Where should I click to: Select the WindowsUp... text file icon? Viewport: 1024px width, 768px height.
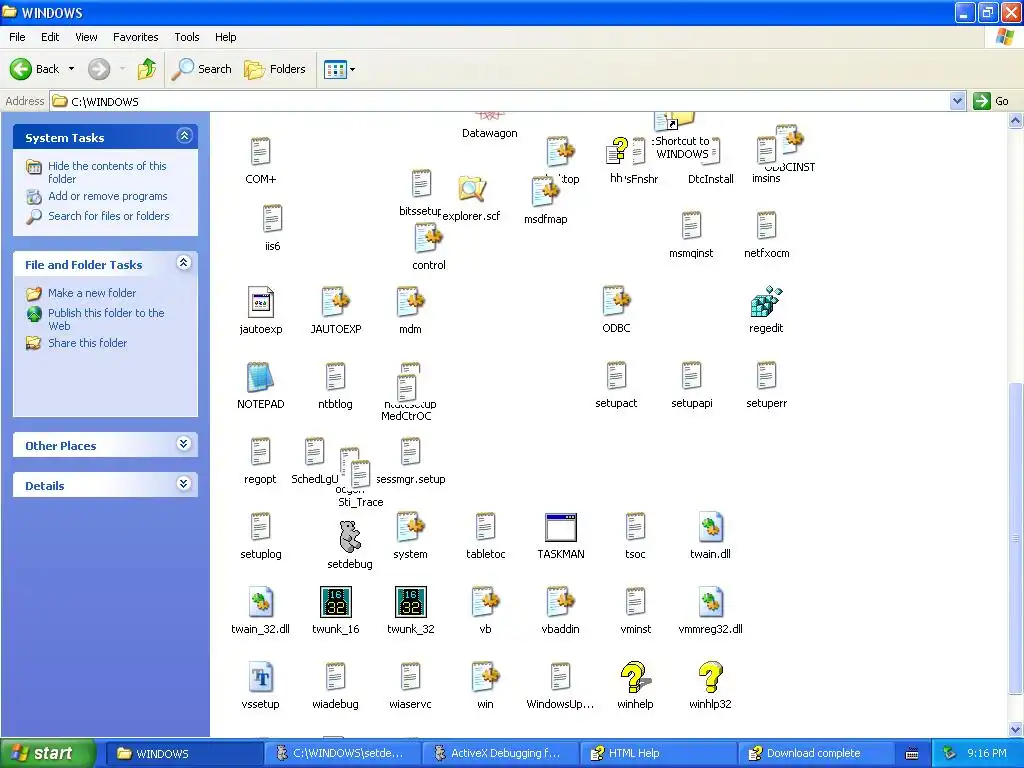560,677
